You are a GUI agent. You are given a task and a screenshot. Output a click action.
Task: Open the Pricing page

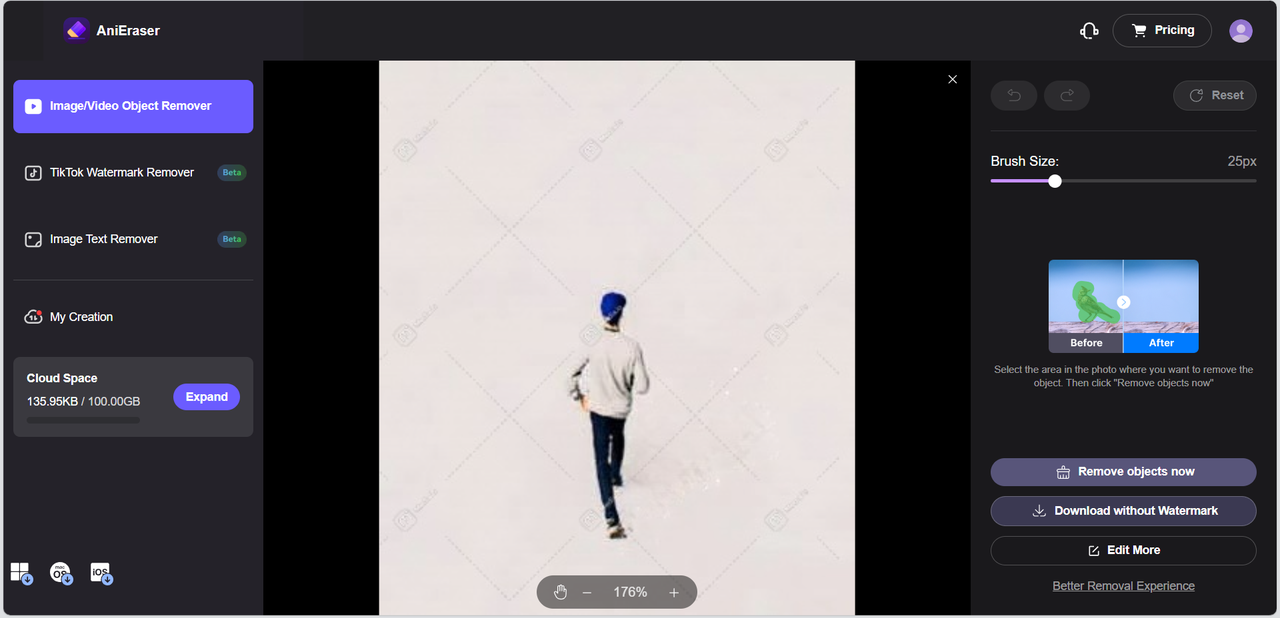tap(1162, 30)
